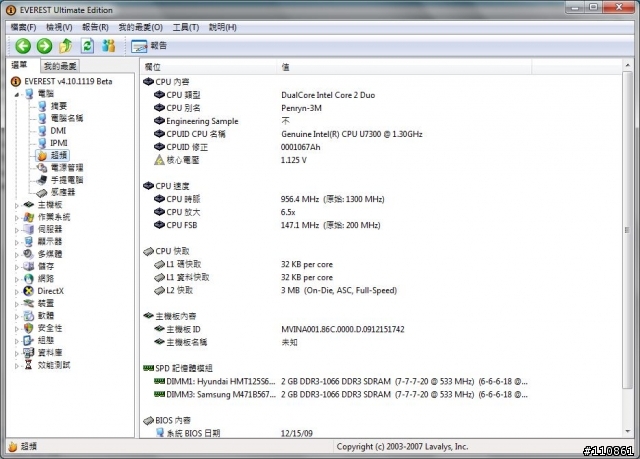Click the vertical scrollbar thumb in the details pane

pos(627,230)
